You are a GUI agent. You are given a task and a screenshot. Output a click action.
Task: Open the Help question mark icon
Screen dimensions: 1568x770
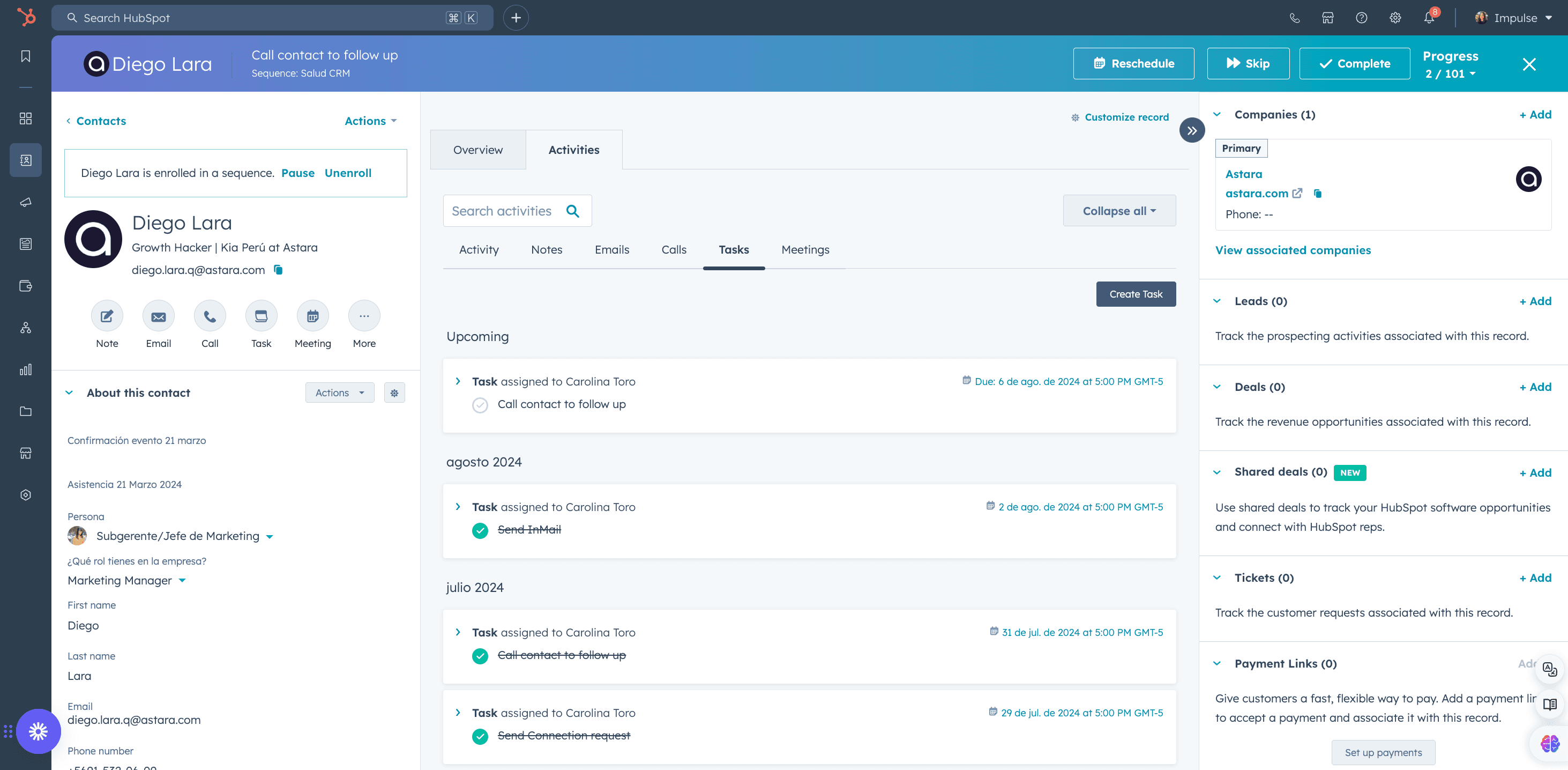1362,18
